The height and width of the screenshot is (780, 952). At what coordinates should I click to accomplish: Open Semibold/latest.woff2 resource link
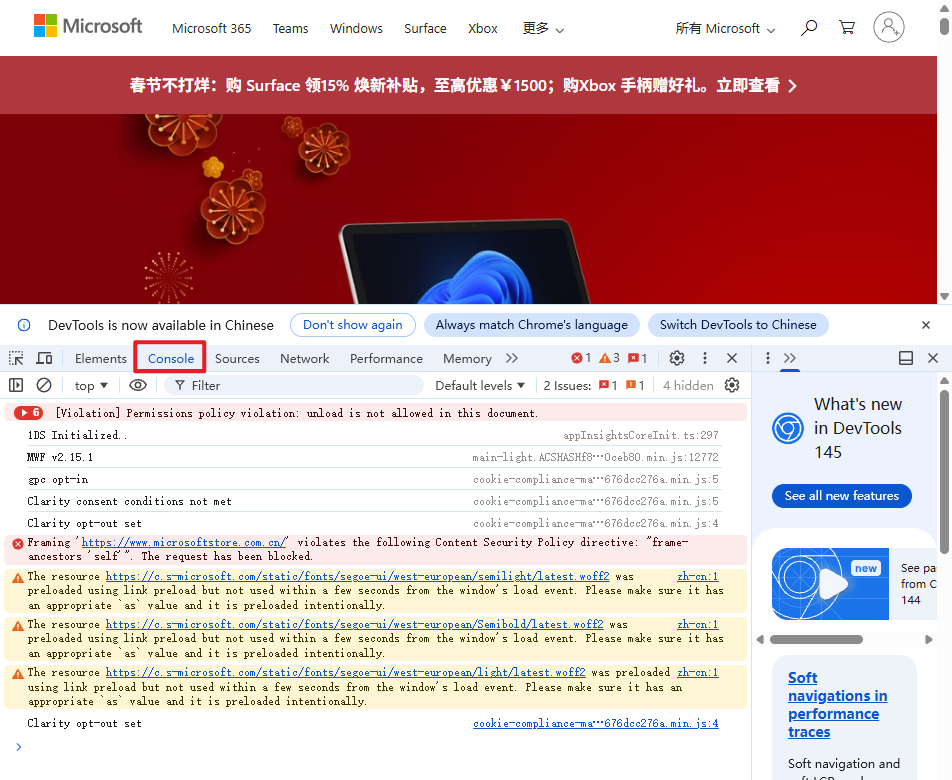[355, 624]
